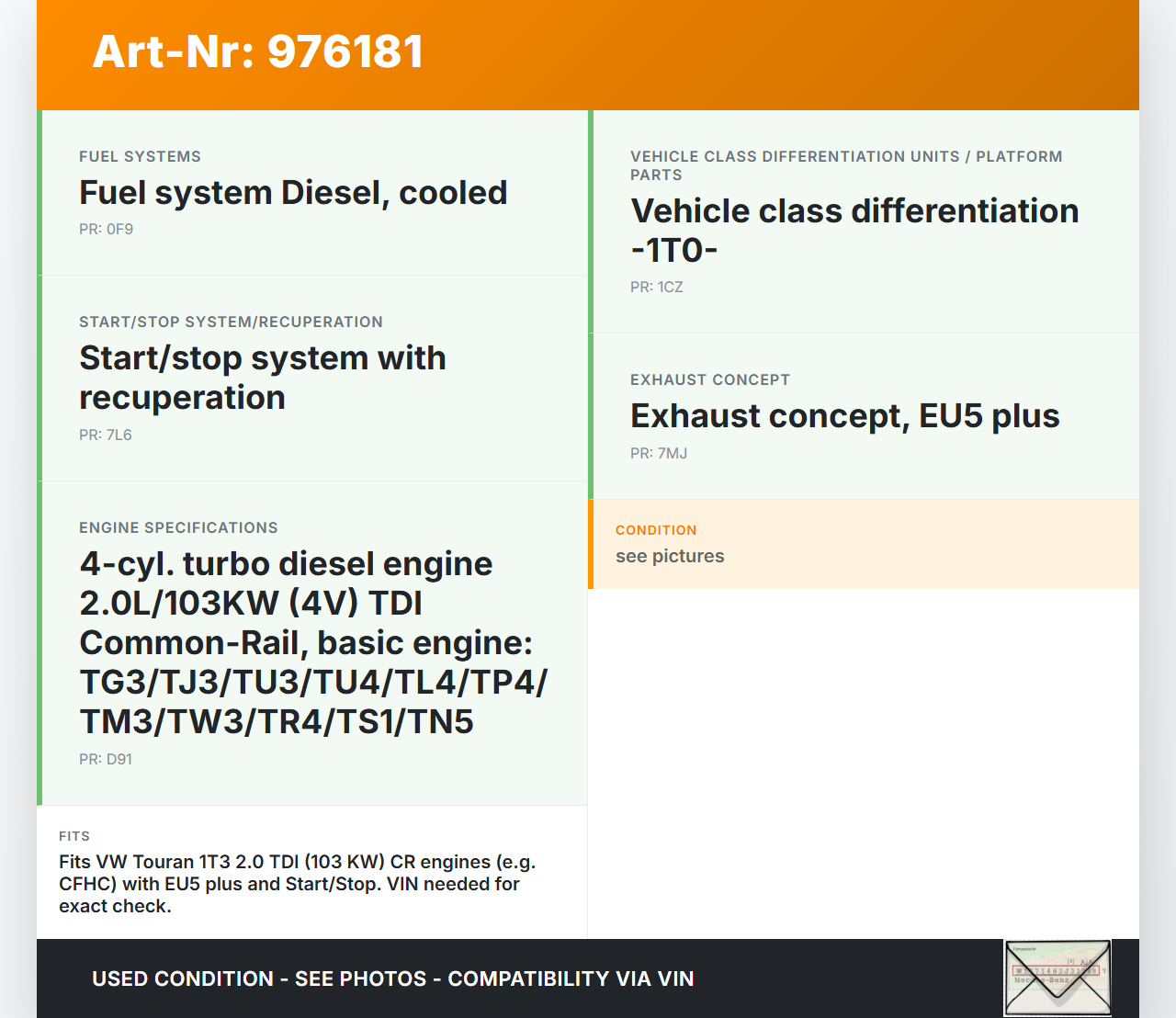This screenshot has width=1176, height=1018.
Task: Click the PR: 7MJ code
Action: [658, 454]
